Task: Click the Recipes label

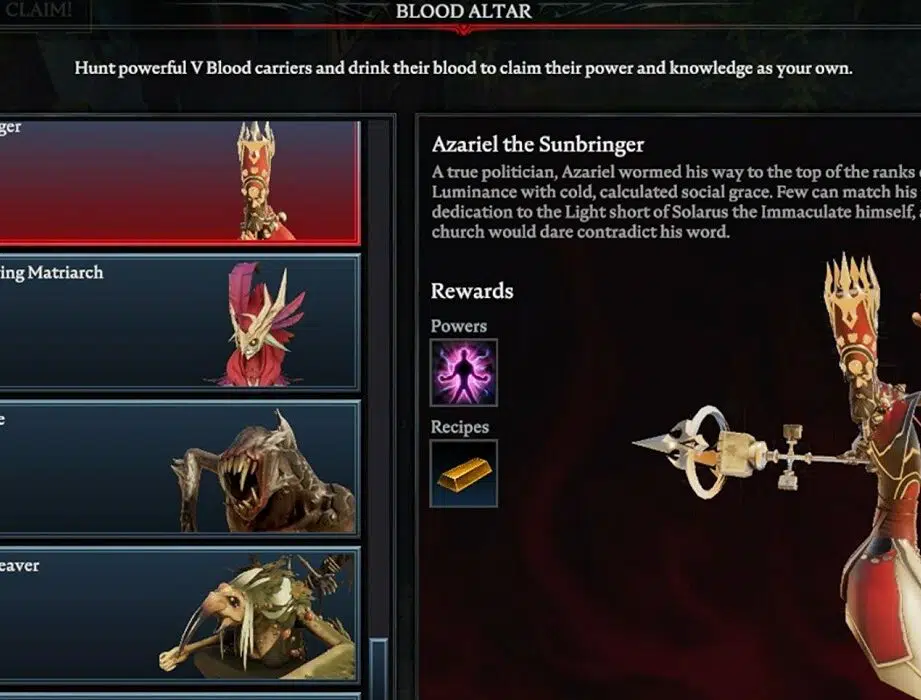Action: [x=459, y=427]
